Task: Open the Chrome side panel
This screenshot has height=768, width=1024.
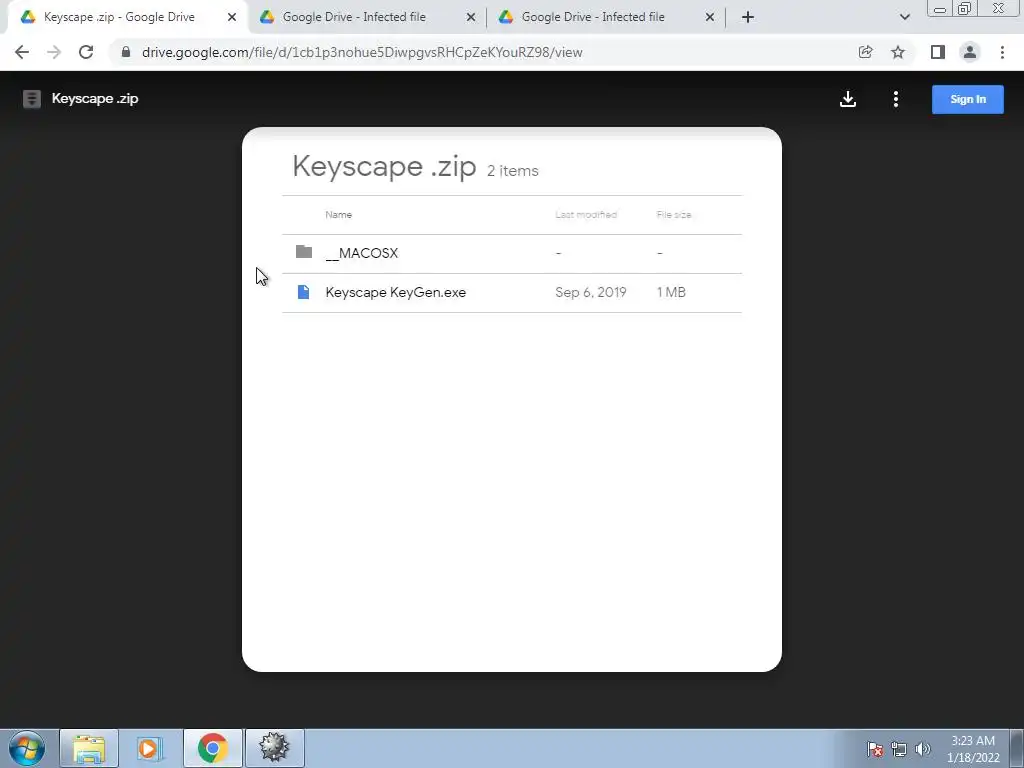Action: point(938,52)
